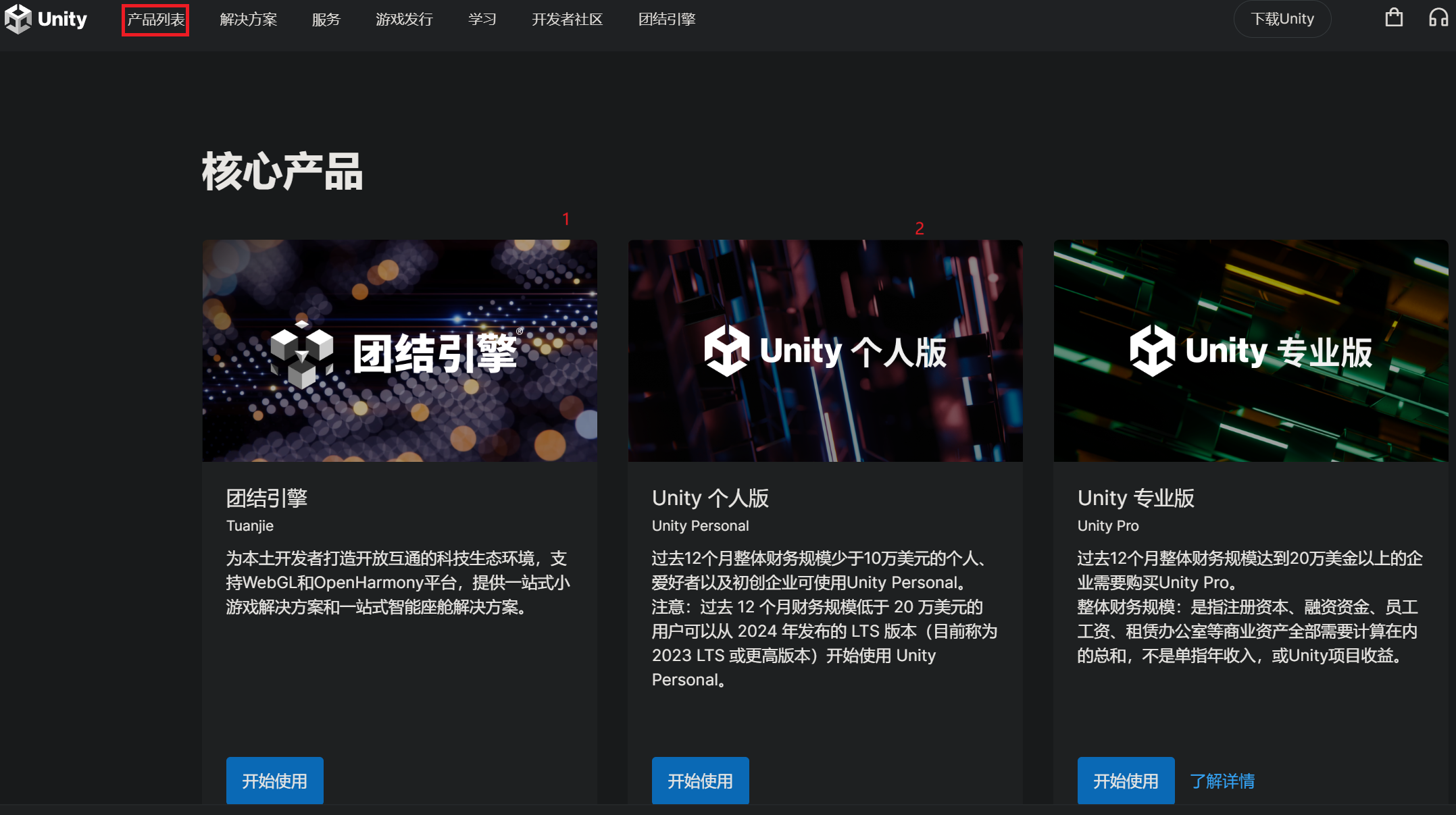Select 服务 in the navigation bar
The image size is (1456, 815).
click(x=326, y=20)
